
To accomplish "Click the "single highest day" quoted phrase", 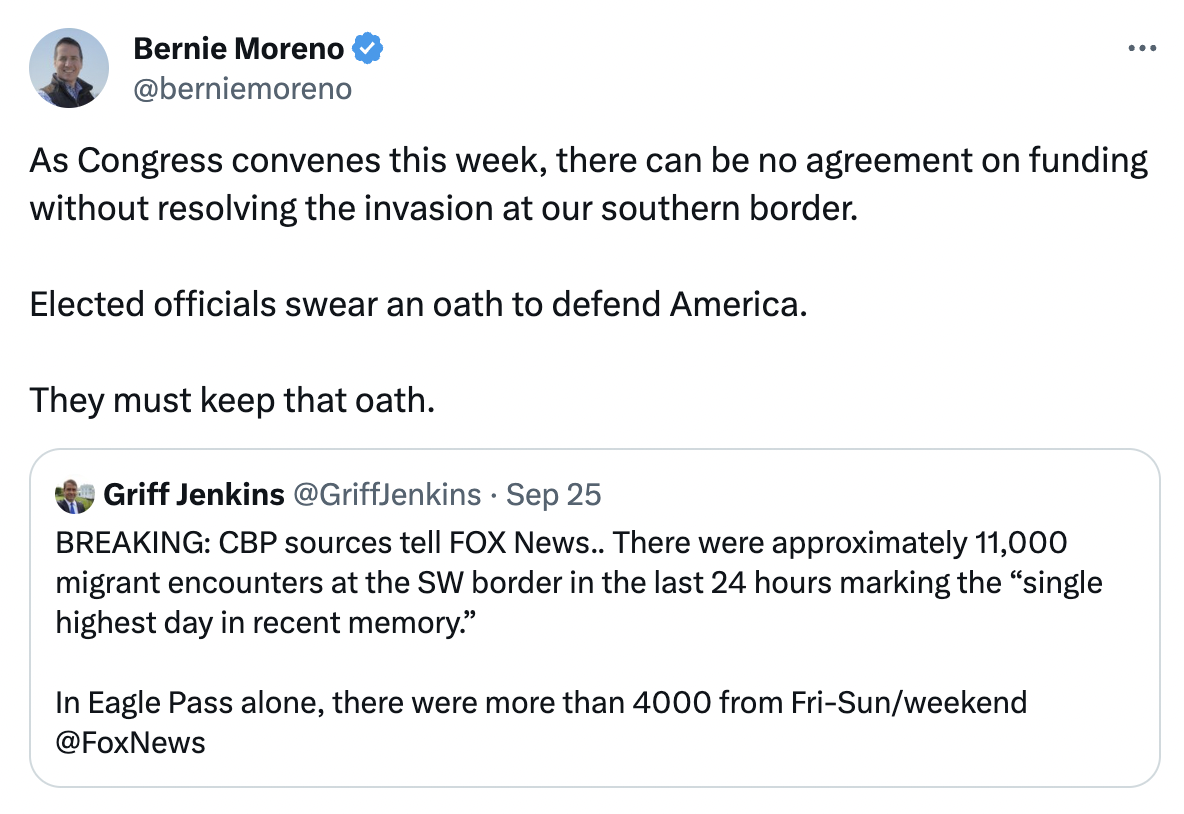I will (1036, 582).
